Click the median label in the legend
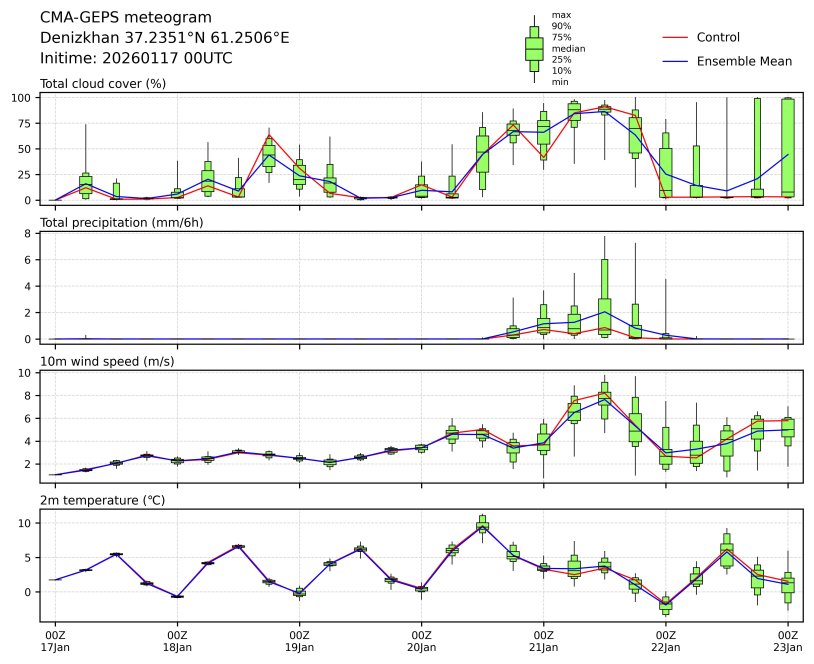814x664 pixels. click(568, 48)
